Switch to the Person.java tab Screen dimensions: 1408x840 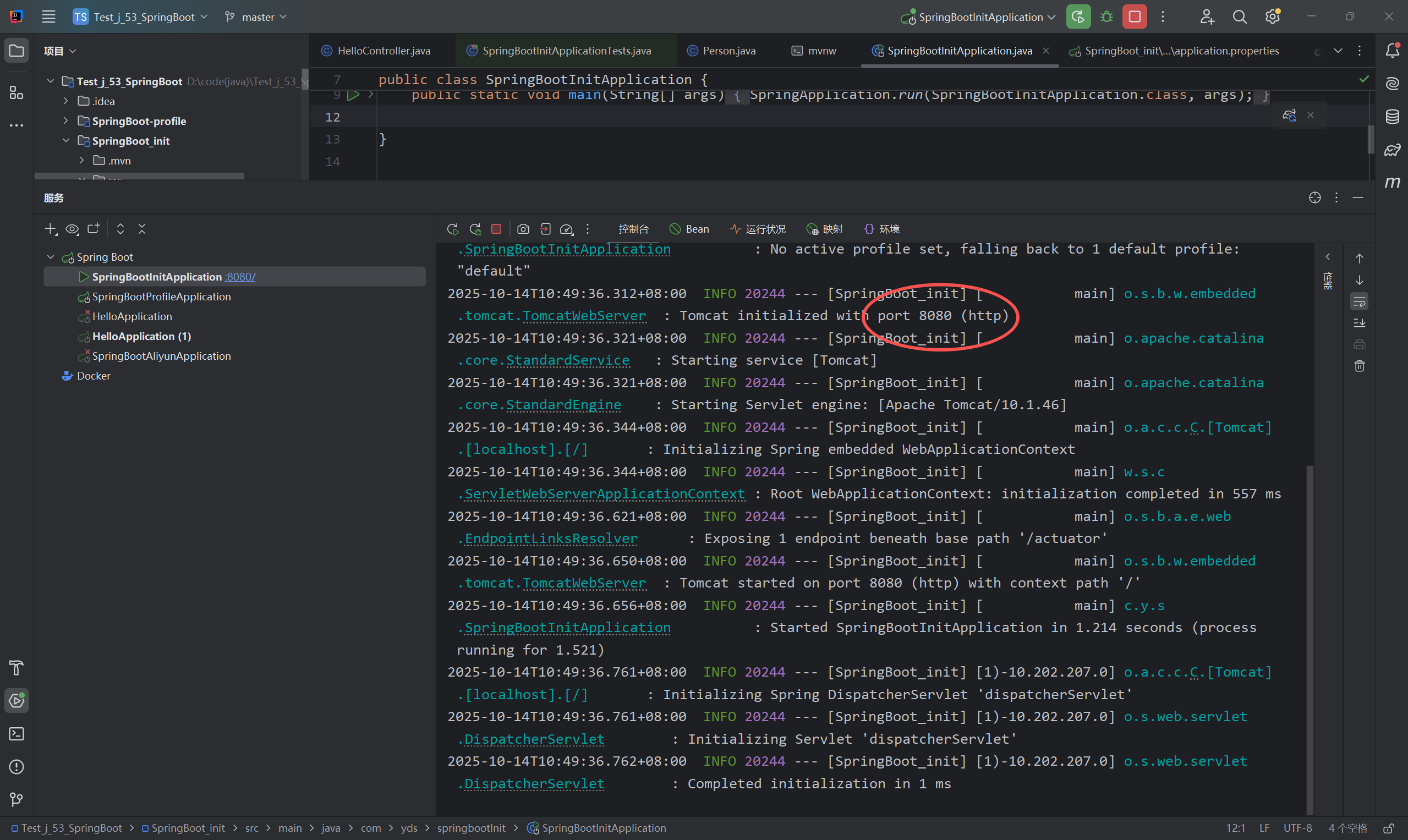pos(728,51)
